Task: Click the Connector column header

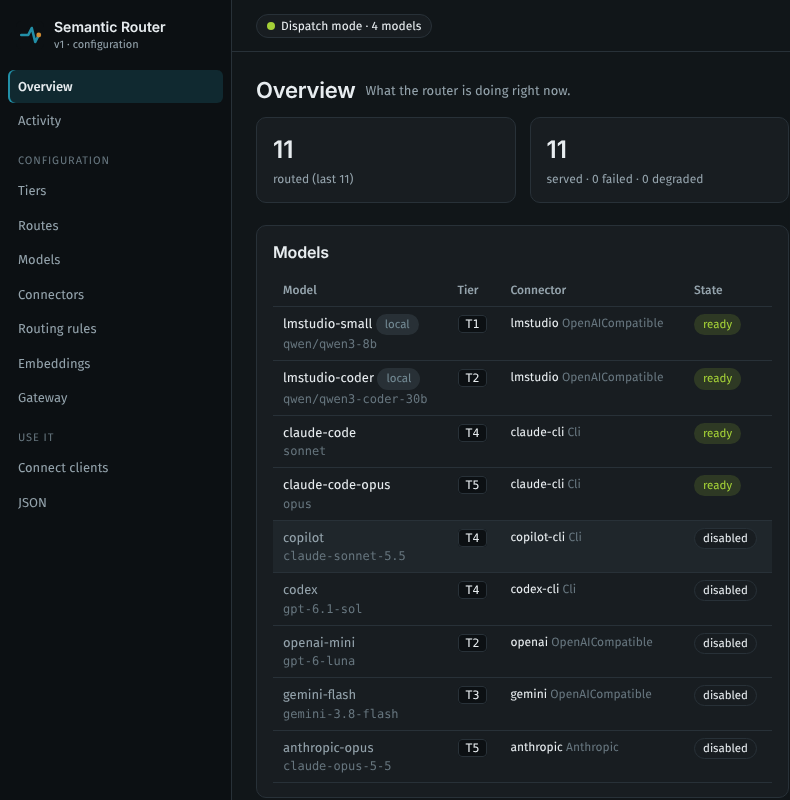Action: coord(538,290)
